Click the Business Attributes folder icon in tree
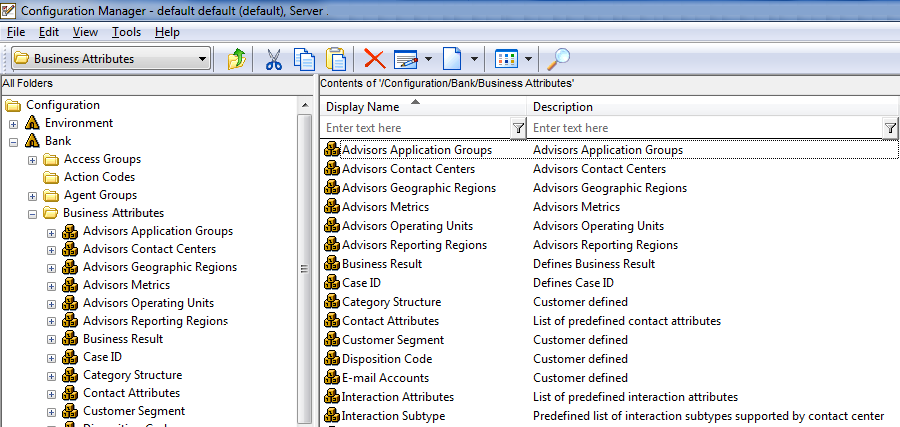Viewport: 900px width, 427px height. pyautogui.click(x=51, y=213)
